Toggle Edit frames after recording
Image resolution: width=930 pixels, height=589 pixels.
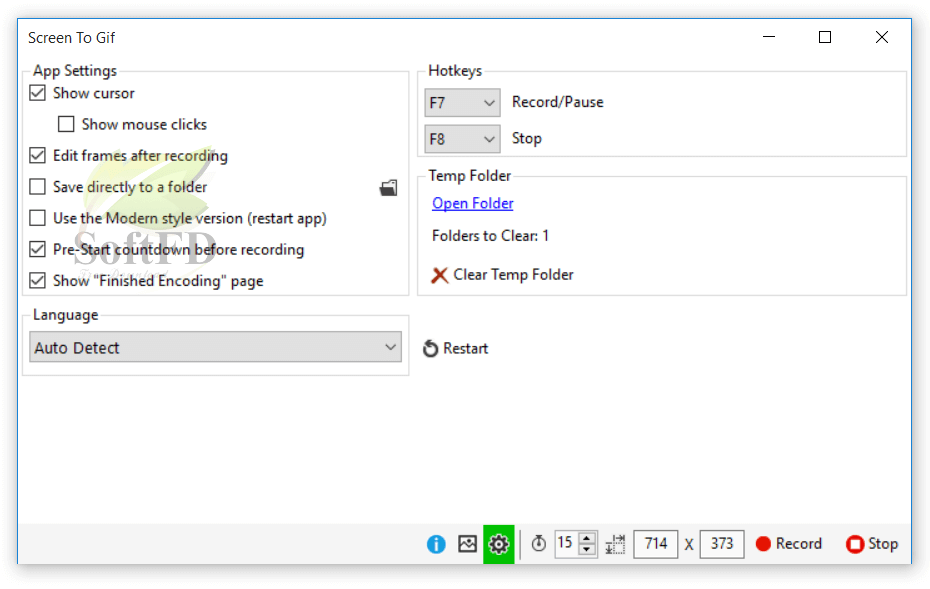(37, 155)
